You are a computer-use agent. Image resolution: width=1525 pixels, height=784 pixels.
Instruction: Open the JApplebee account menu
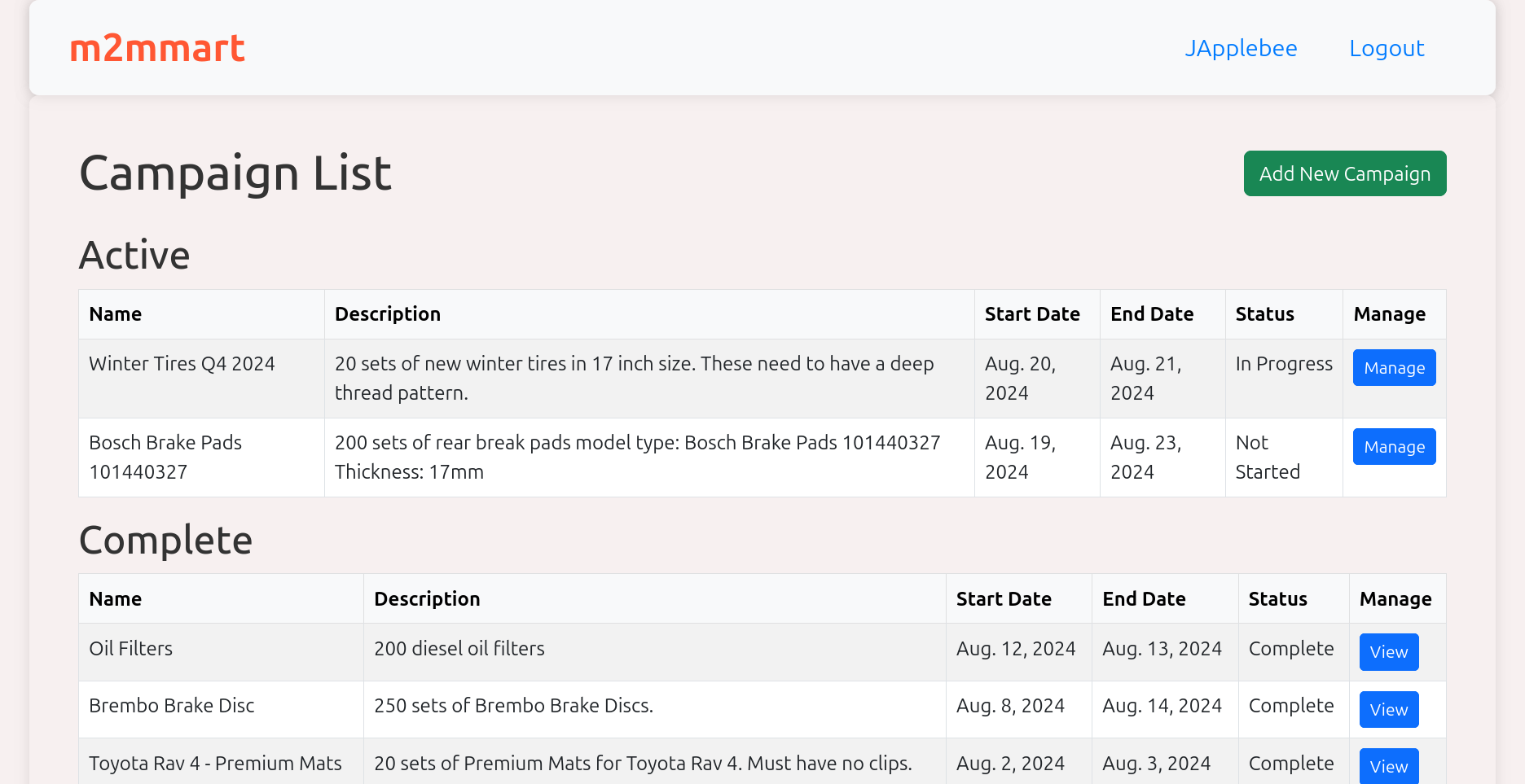point(1241,49)
